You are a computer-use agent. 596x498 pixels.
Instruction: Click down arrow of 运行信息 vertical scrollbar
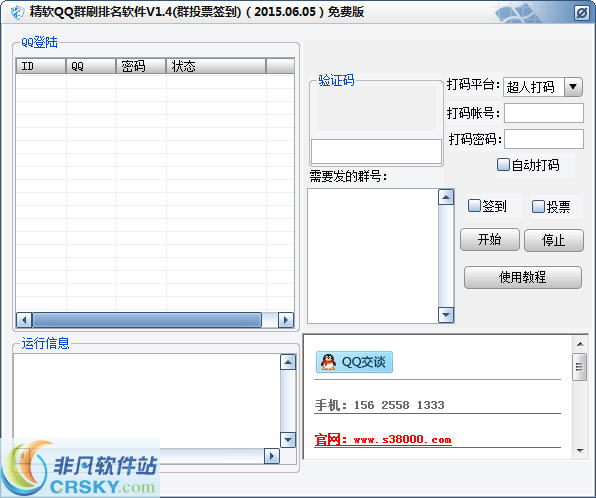point(288,440)
